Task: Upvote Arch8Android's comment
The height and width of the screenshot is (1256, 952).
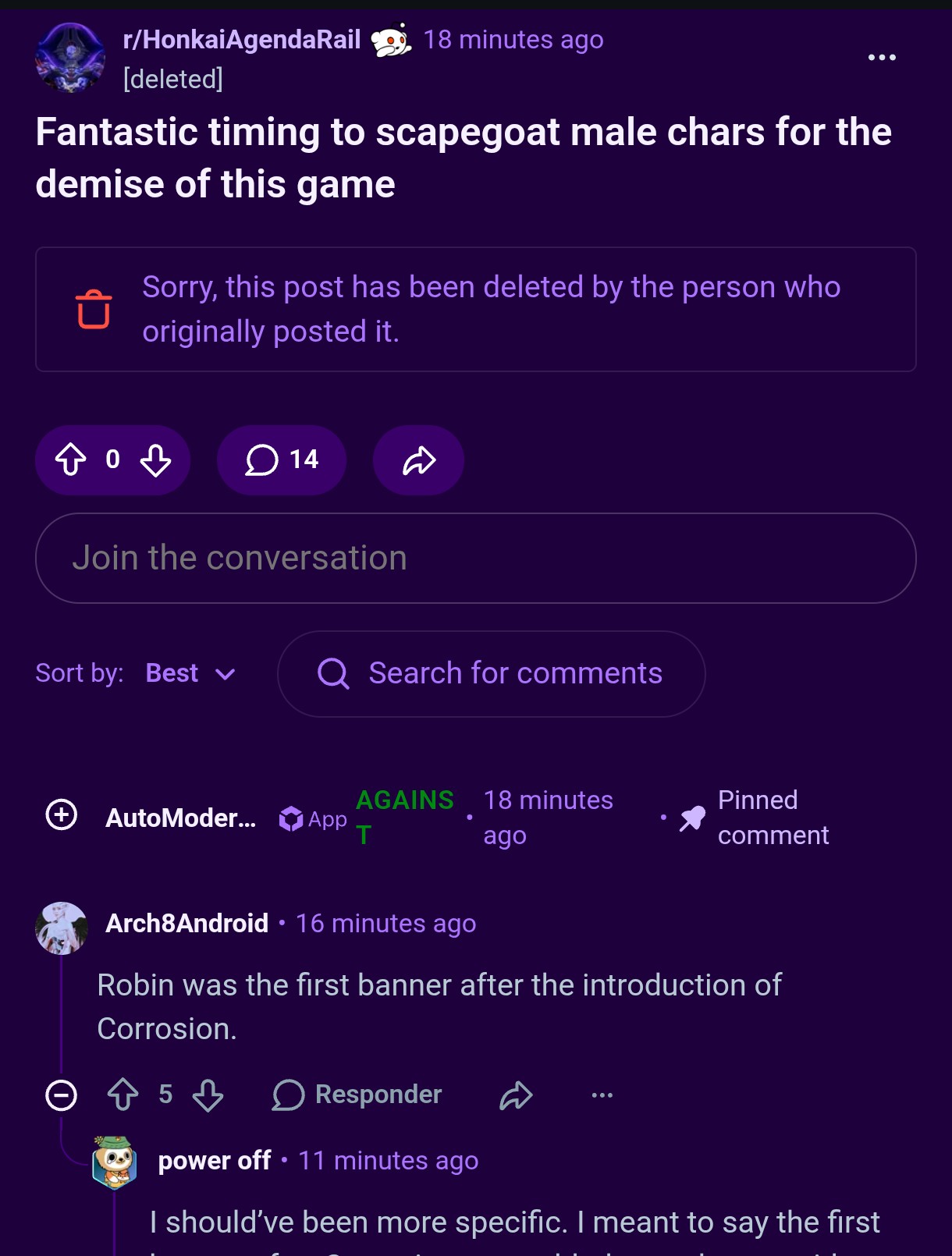Action: click(x=123, y=1095)
